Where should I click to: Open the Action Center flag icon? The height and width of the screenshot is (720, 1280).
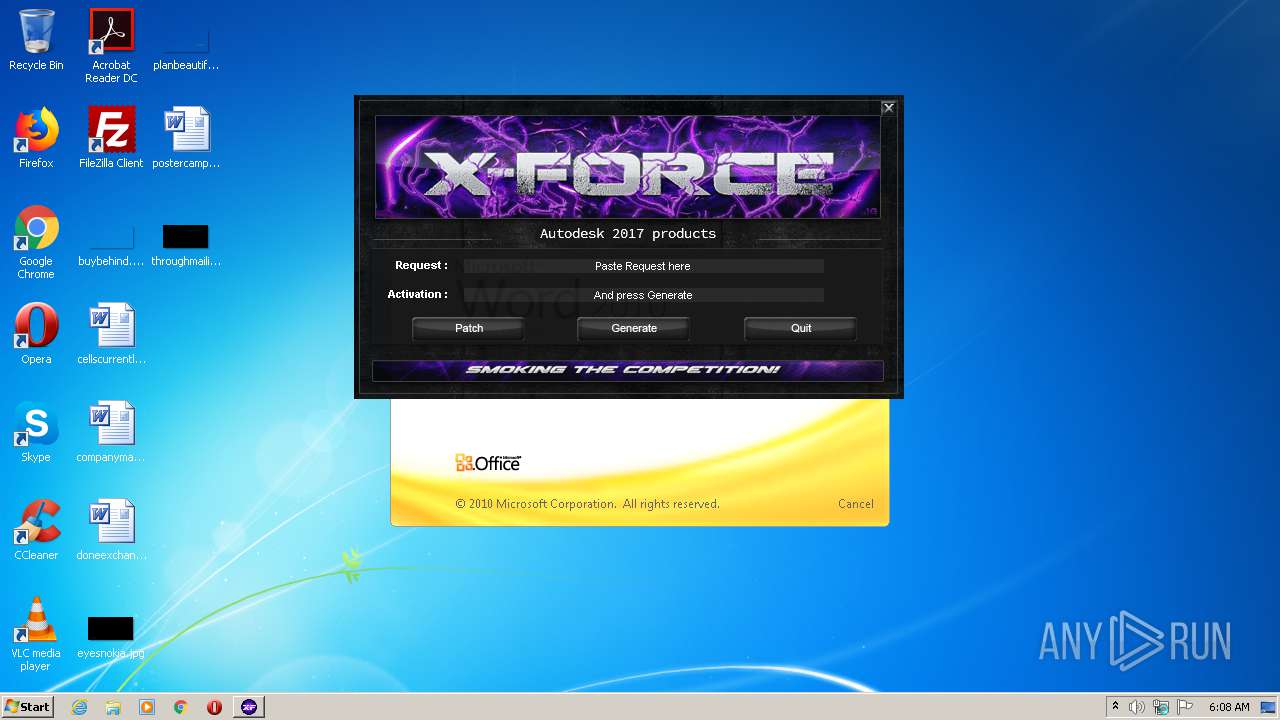[1185, 707]
